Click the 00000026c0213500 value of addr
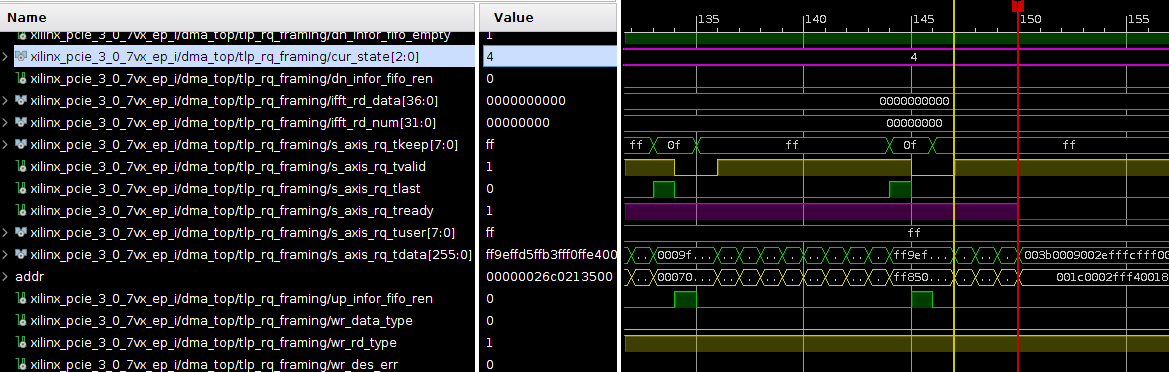This screenshot has height=372, width=1169. [x=549, y=276]
